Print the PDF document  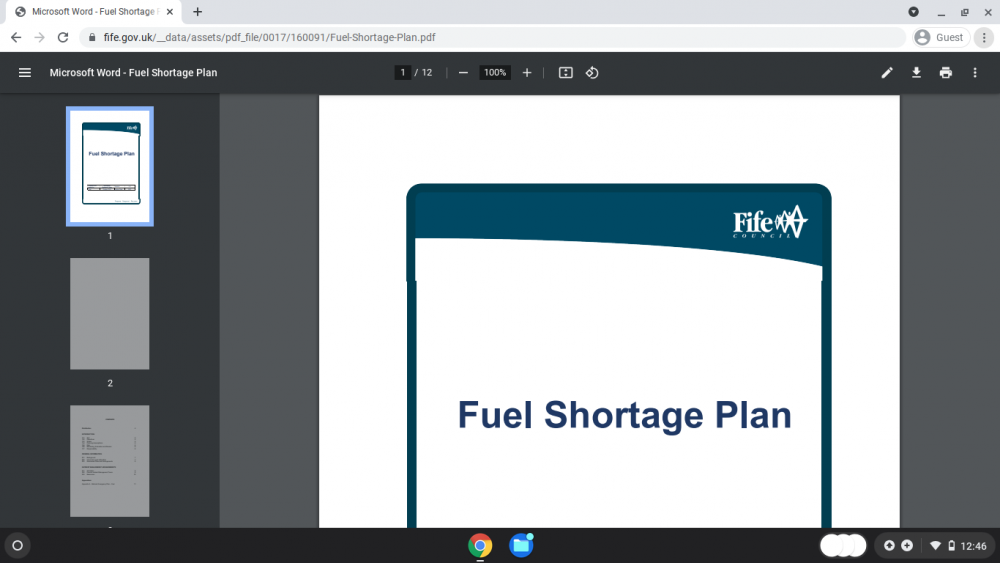[946, 73]
